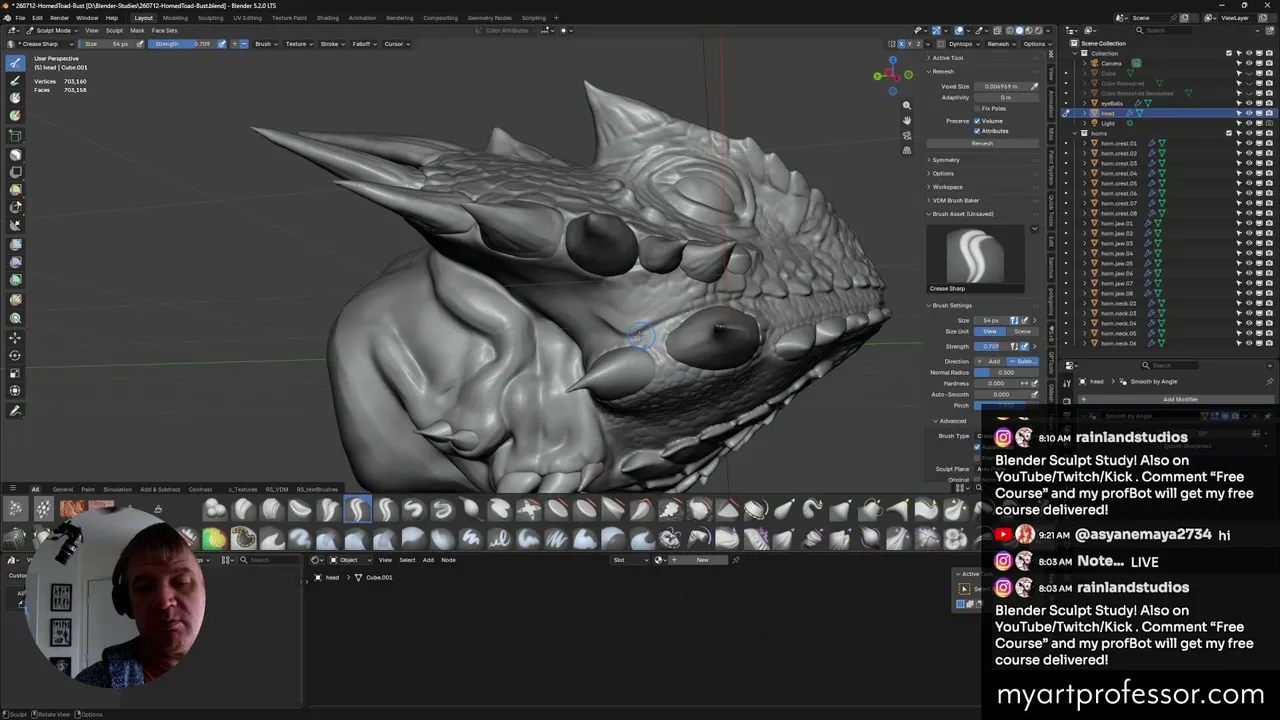Adjust the Normal Radius slider
This screenshot has width=1280, height=720.
click(x=1006, y=372)
